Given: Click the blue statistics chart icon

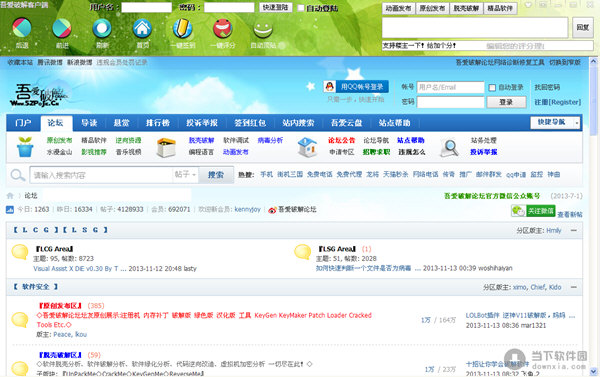Looking at the screenshot, I should click(x=10, y=209).
